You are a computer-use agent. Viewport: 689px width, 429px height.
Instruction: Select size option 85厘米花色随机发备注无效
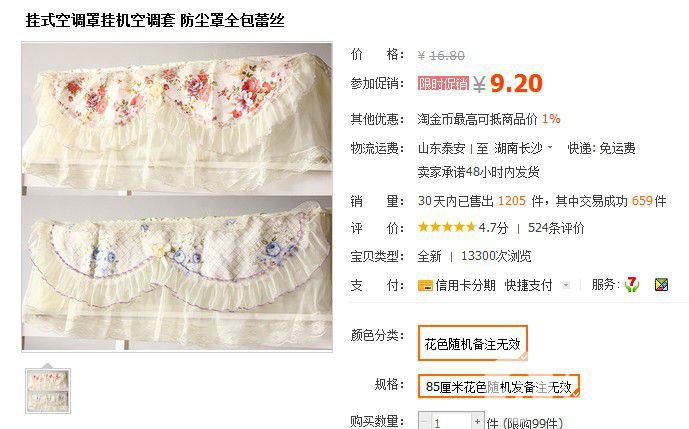(x=499, y=386)
